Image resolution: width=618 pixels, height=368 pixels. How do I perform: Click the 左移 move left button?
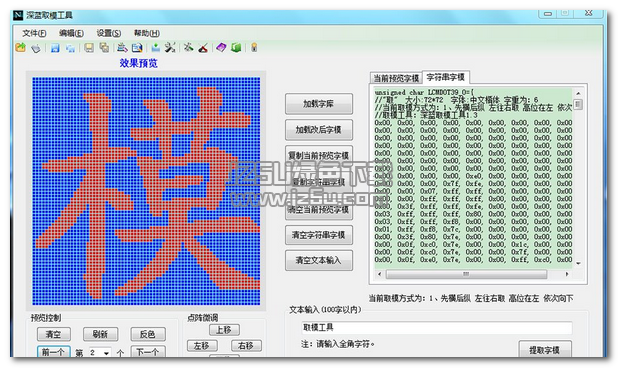202,346
